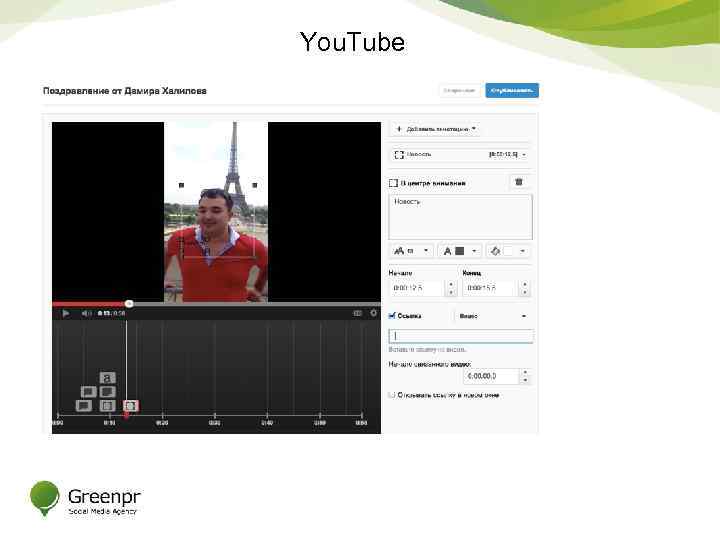Click the top-left annotation resize handle on video
The image size is (720, 540).
coord(181,185)
